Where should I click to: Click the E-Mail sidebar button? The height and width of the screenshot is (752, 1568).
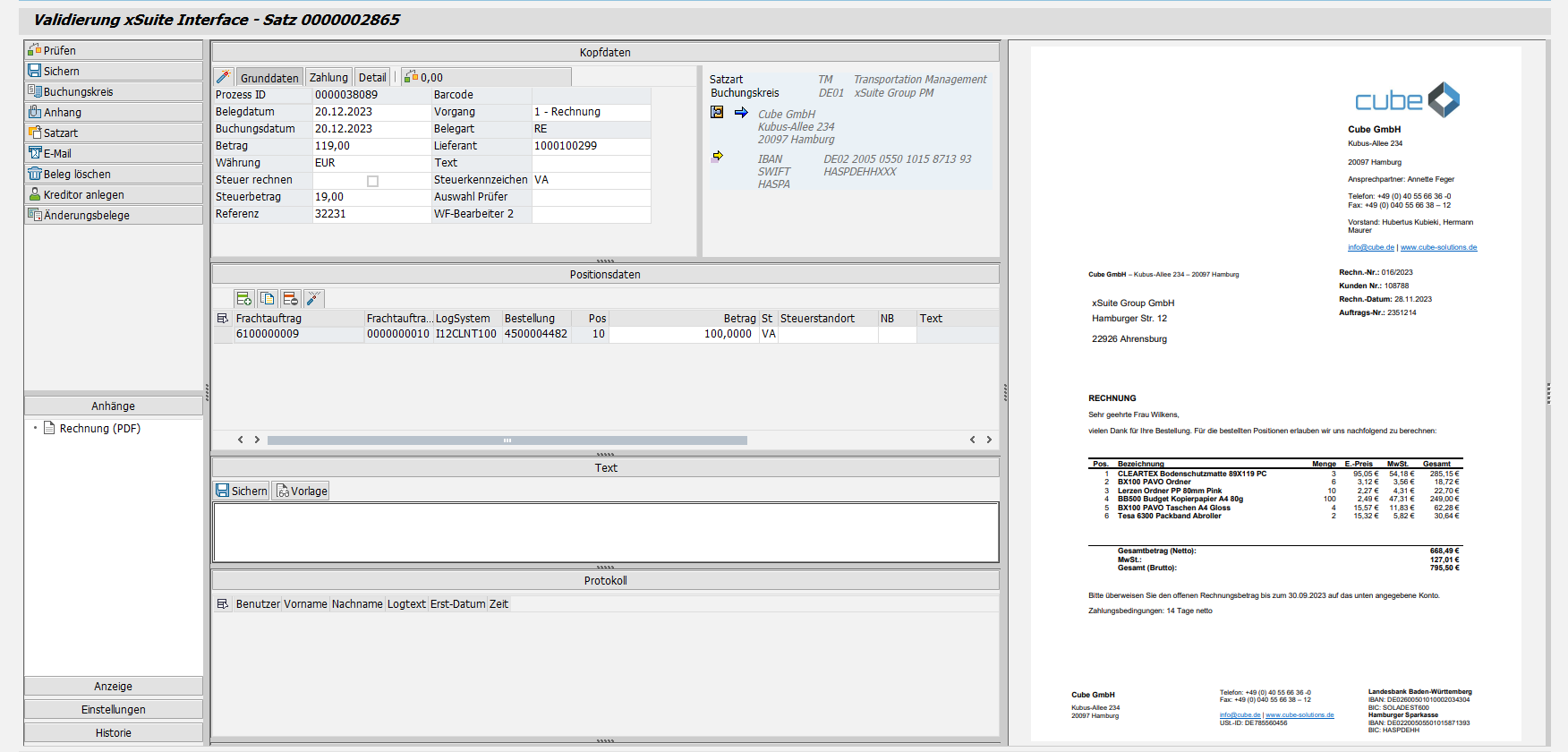(x=114, y=153)
